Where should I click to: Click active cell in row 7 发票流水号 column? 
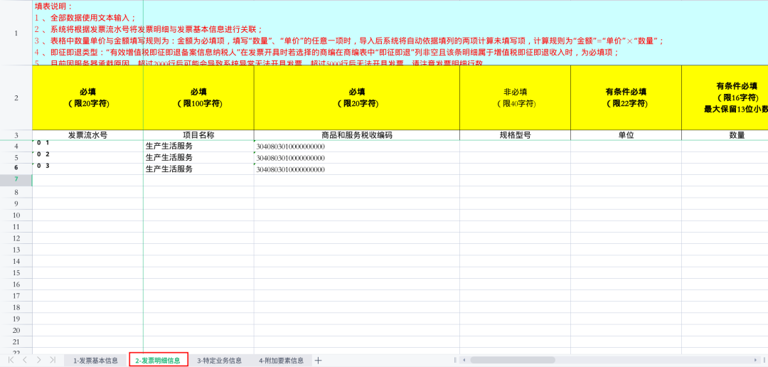[x=88, y=180]
